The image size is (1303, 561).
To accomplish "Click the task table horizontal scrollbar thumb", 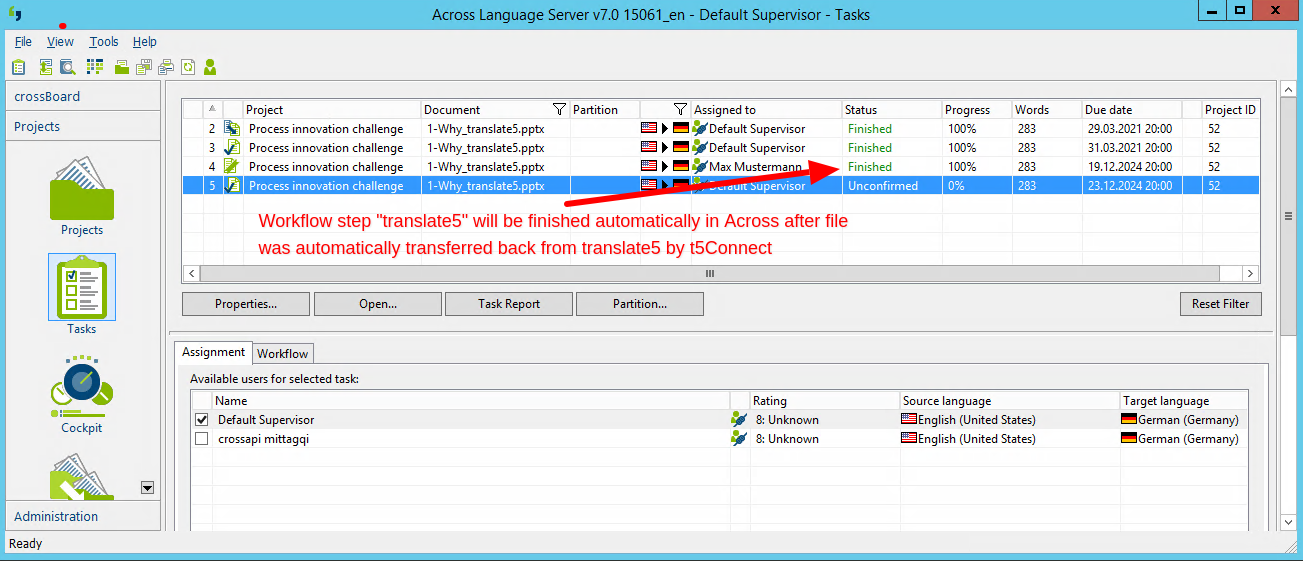I will coord(710,273).
